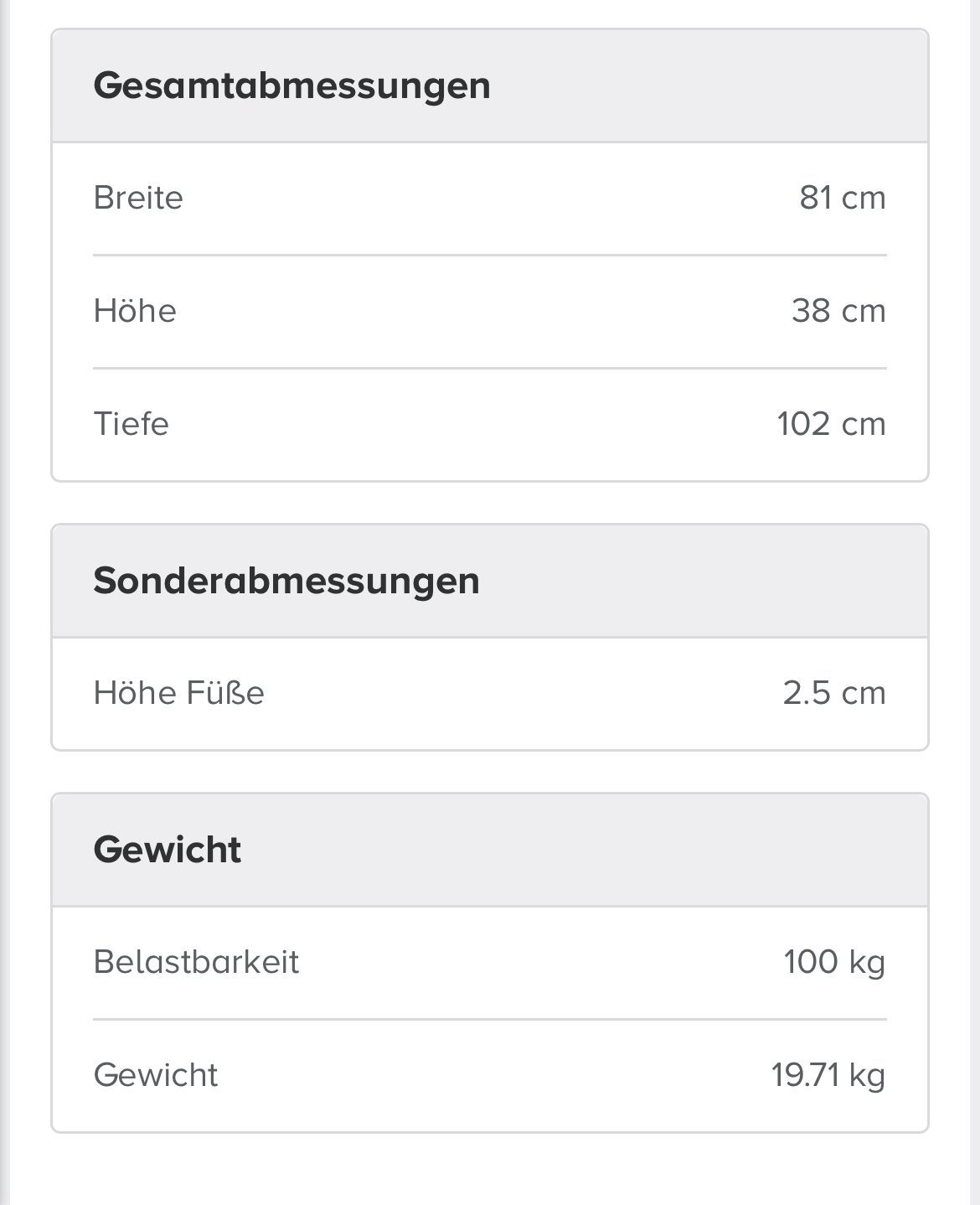Click the Höhe row label
This screenshot has height=1205, width=980.
135,311
